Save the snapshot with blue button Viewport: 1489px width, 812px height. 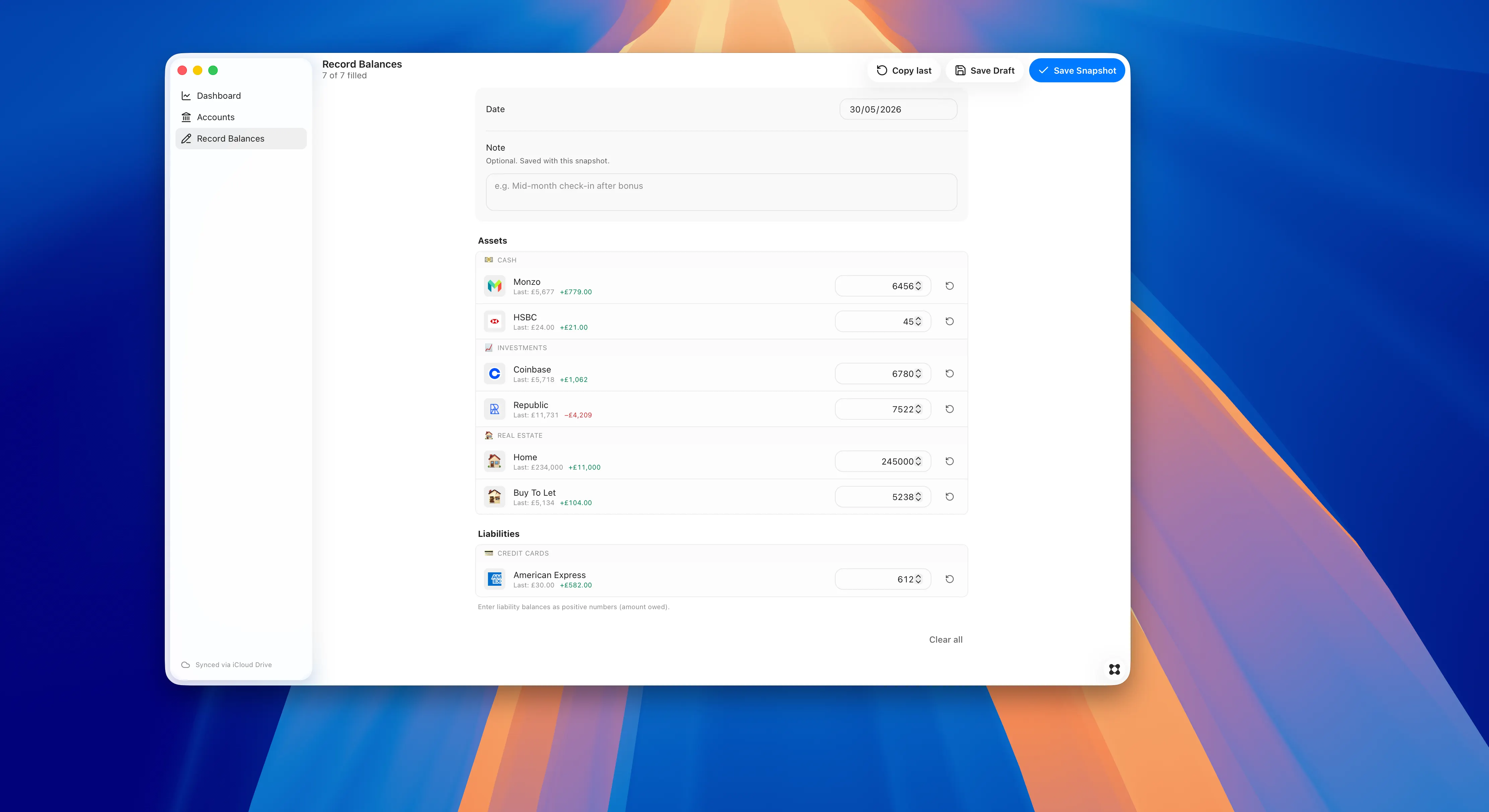point(1077,71)
